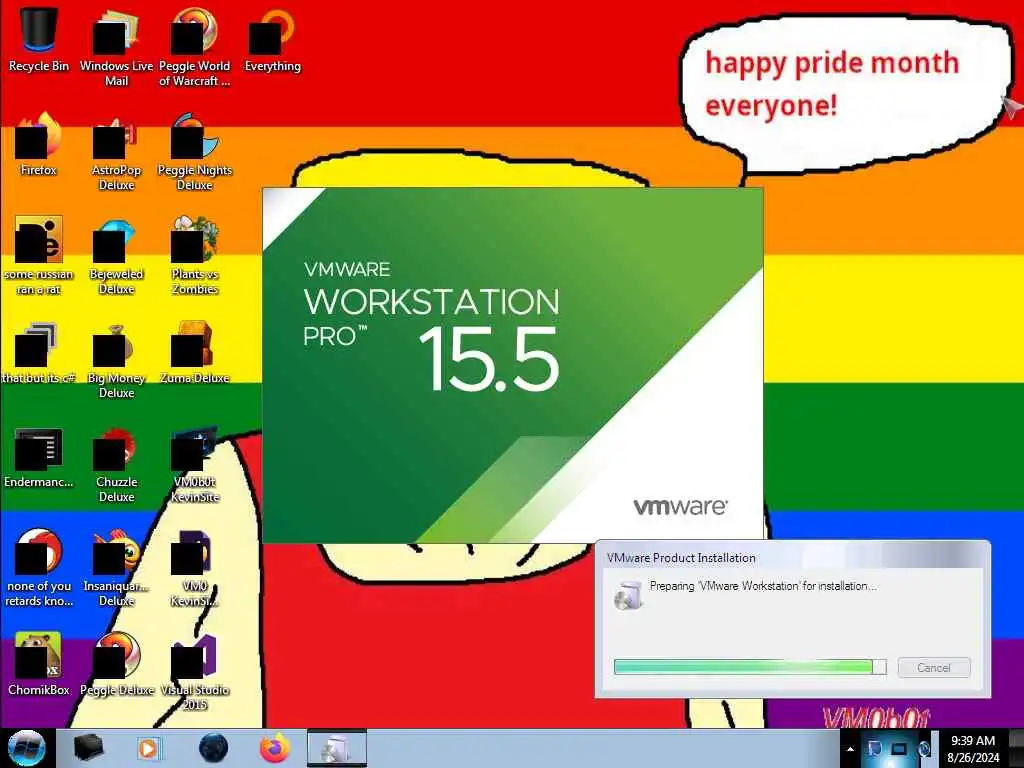Select the 'that but its c#' icon
Image resolution: width=1024 pixels, height=768 pixels.
pyautogui.click(x=39, y=351)
